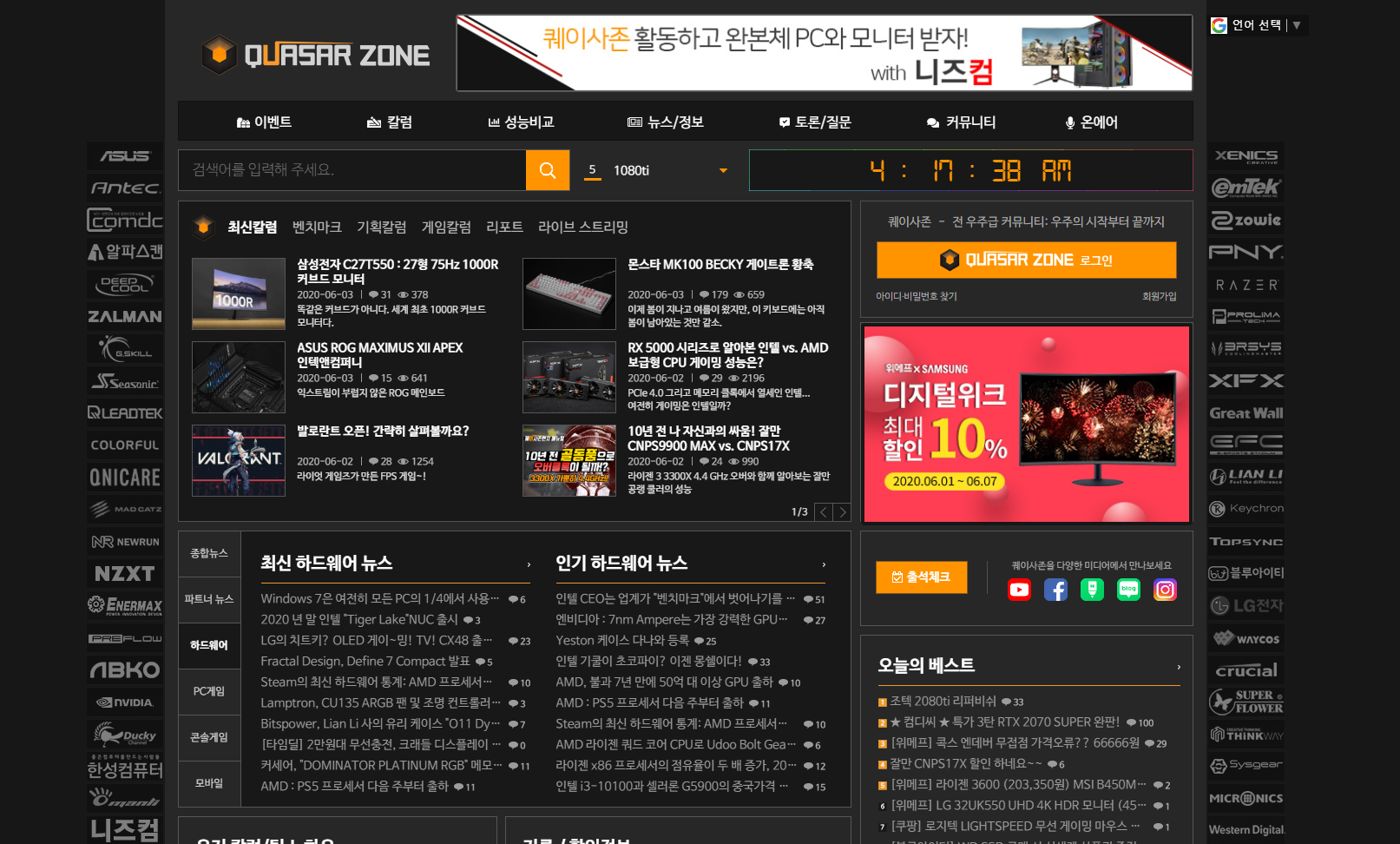Click the Quasar Zone logo

316,55
